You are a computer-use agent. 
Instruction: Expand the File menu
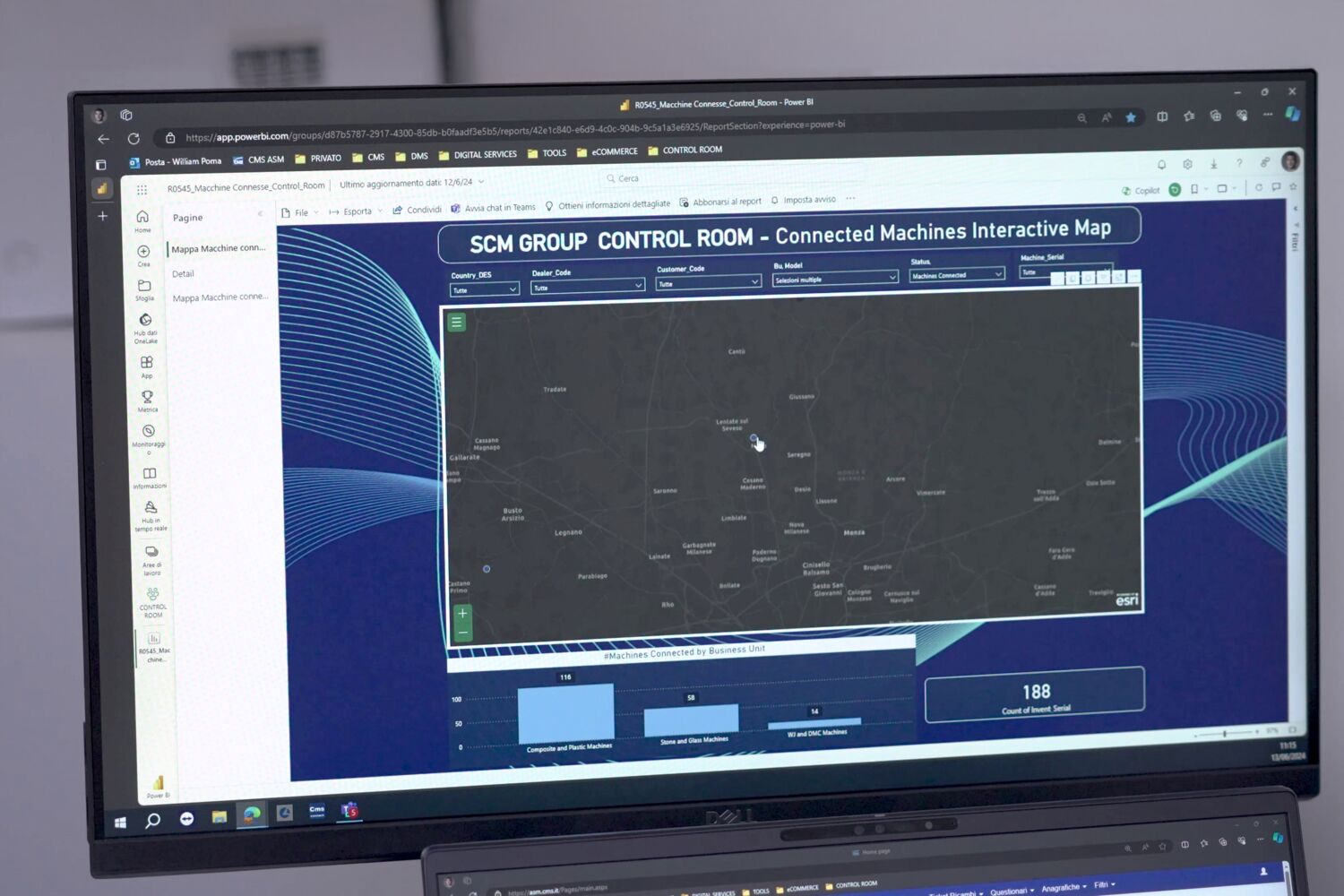[299, 212]
